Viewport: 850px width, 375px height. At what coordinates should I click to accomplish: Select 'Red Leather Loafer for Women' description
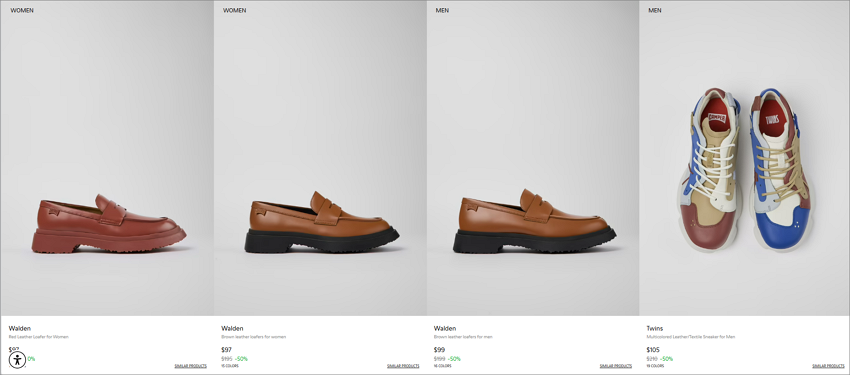point(38,337)
